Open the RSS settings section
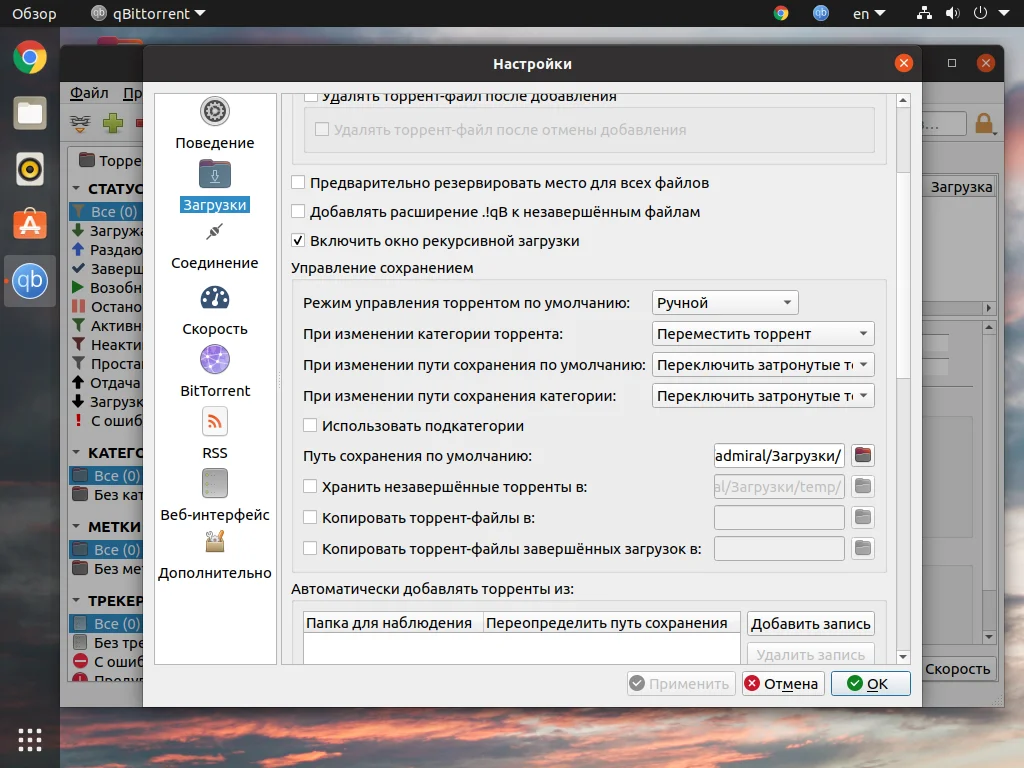This screenshot has height=768, width=1024. (x=214, y=434)
